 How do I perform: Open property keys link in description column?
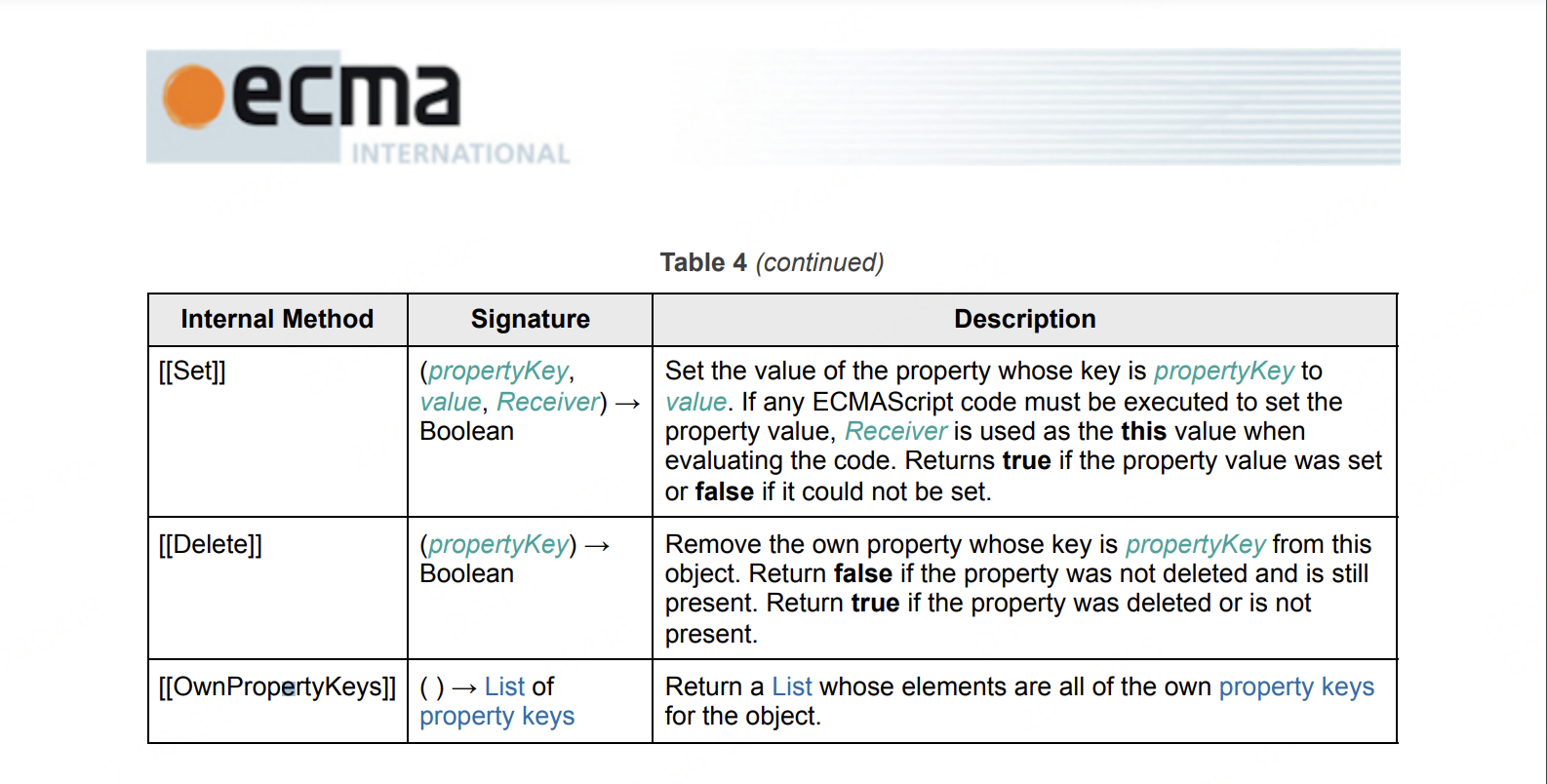(1296, 686)
